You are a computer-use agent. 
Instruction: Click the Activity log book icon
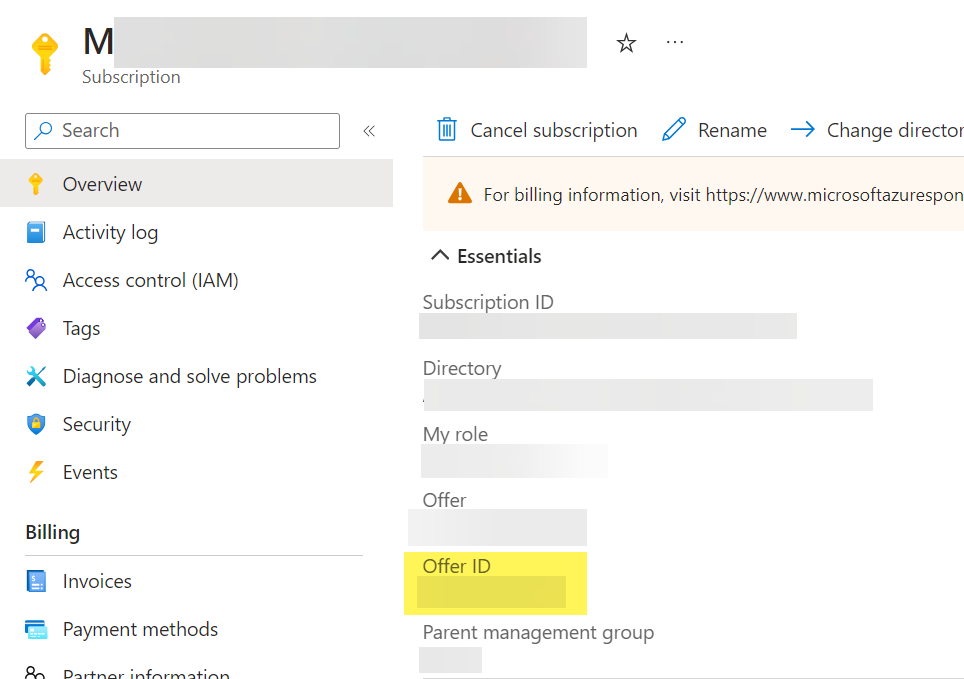36,232
